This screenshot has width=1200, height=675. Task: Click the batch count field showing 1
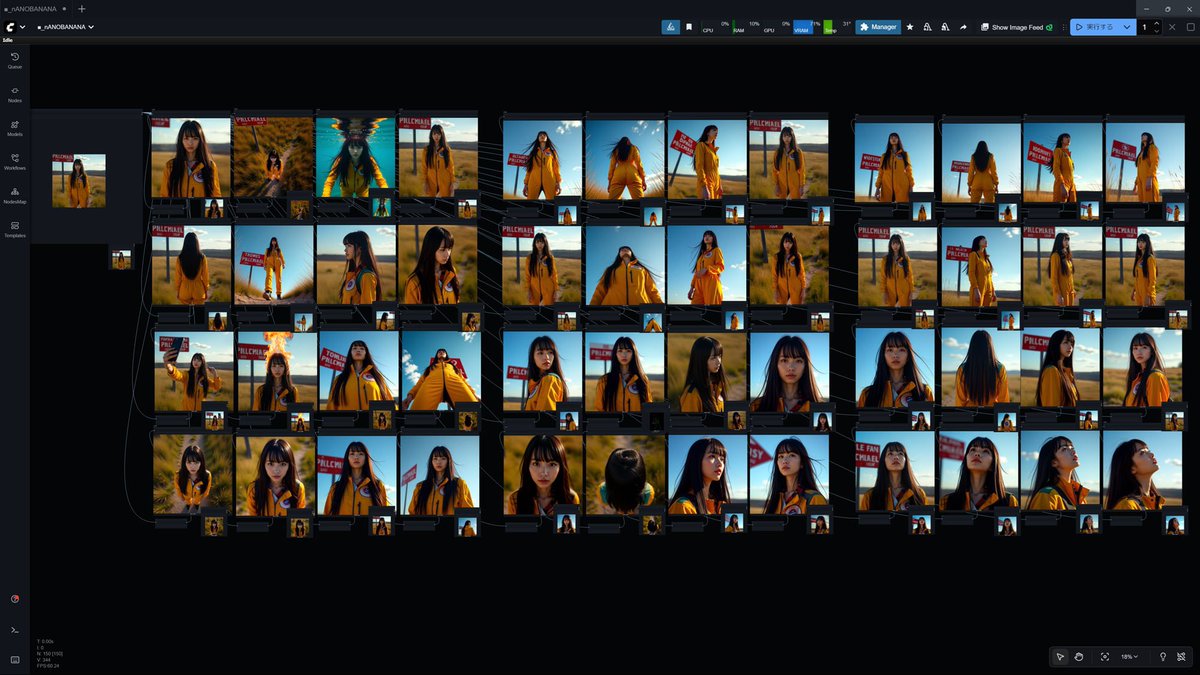coord(1145,27)
